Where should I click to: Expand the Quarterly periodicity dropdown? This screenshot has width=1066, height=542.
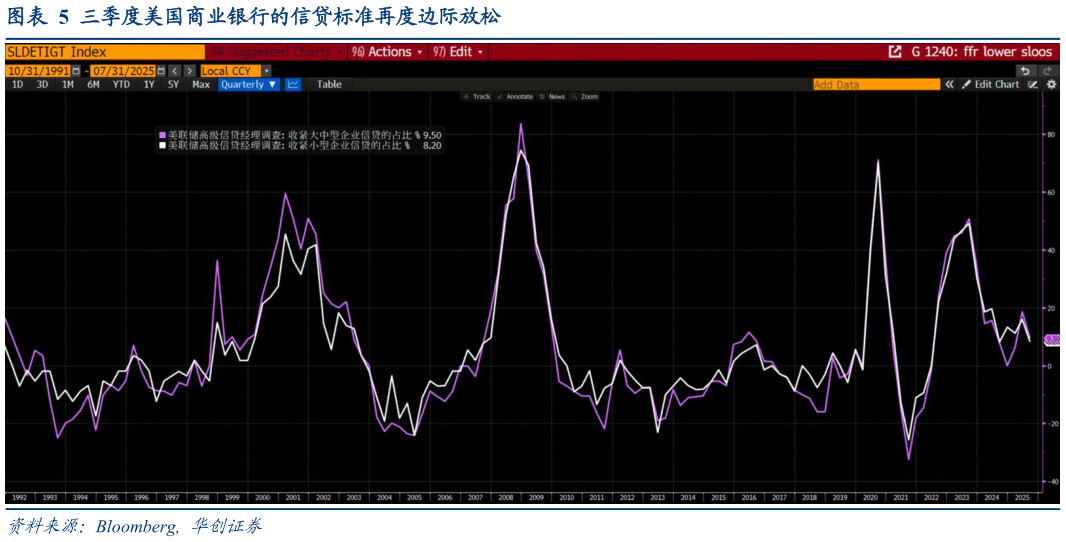[x=249, y=85]
